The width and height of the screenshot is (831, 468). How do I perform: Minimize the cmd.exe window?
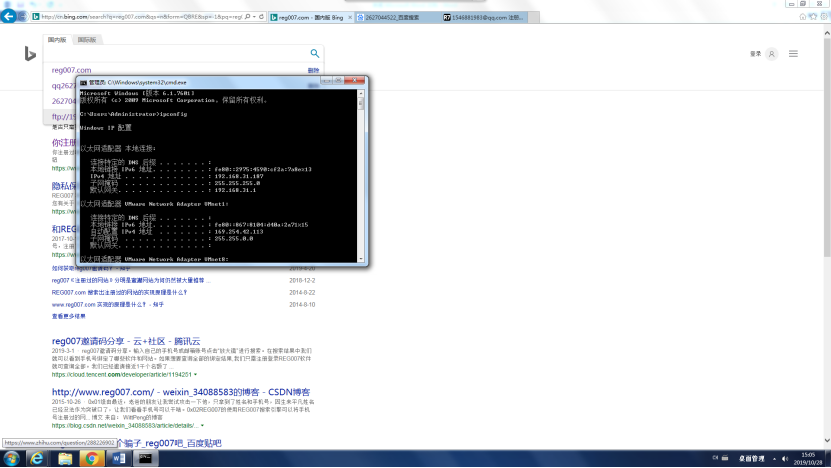326,81
